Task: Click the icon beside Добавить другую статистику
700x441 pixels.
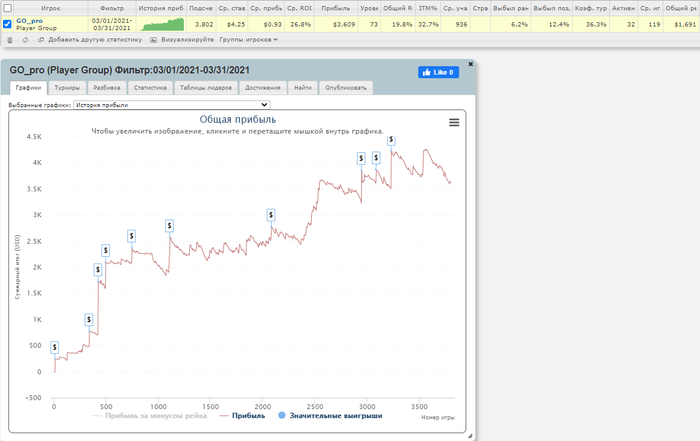Action: click(41, 40)
